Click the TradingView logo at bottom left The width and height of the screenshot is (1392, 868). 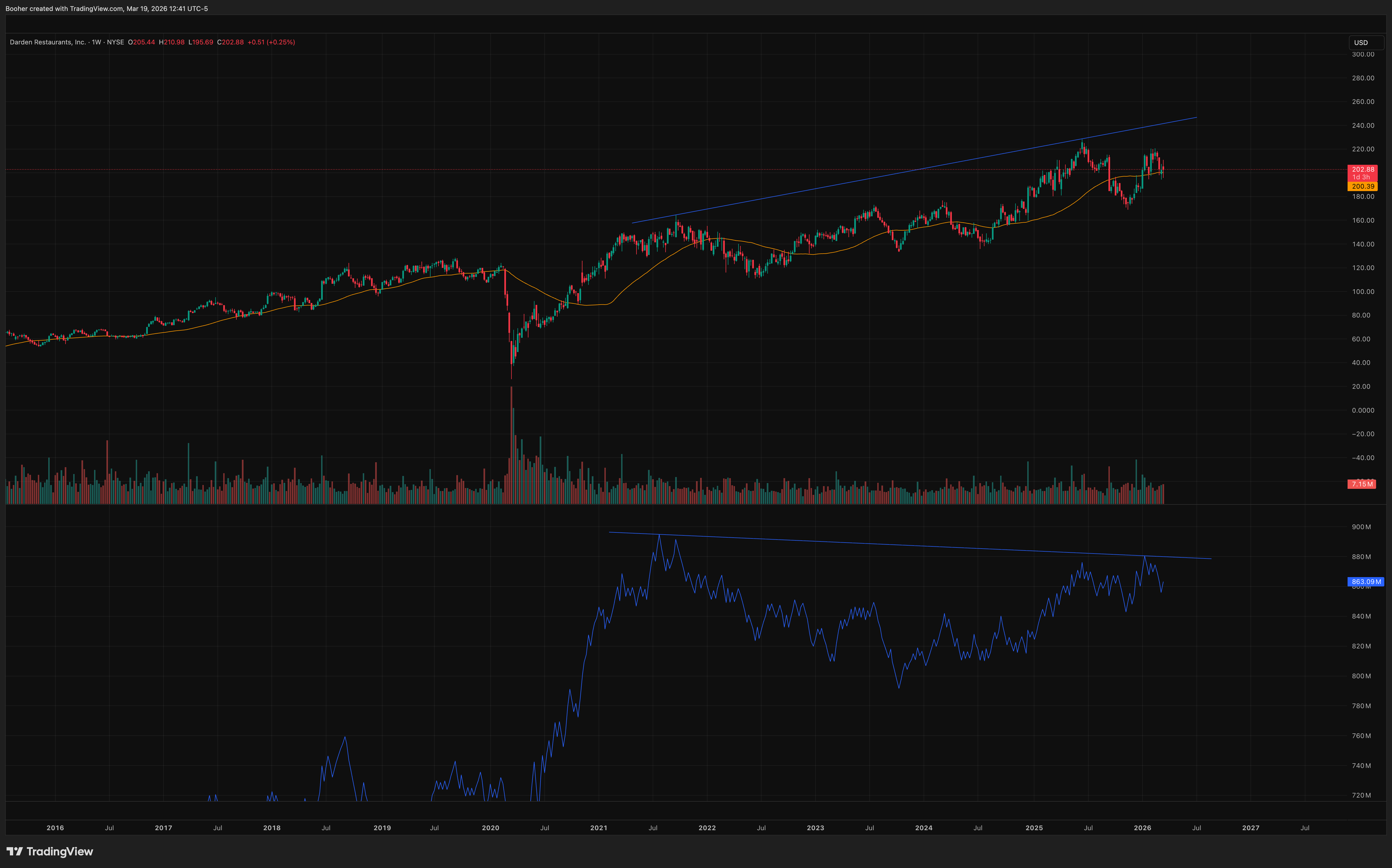(49, 851)
